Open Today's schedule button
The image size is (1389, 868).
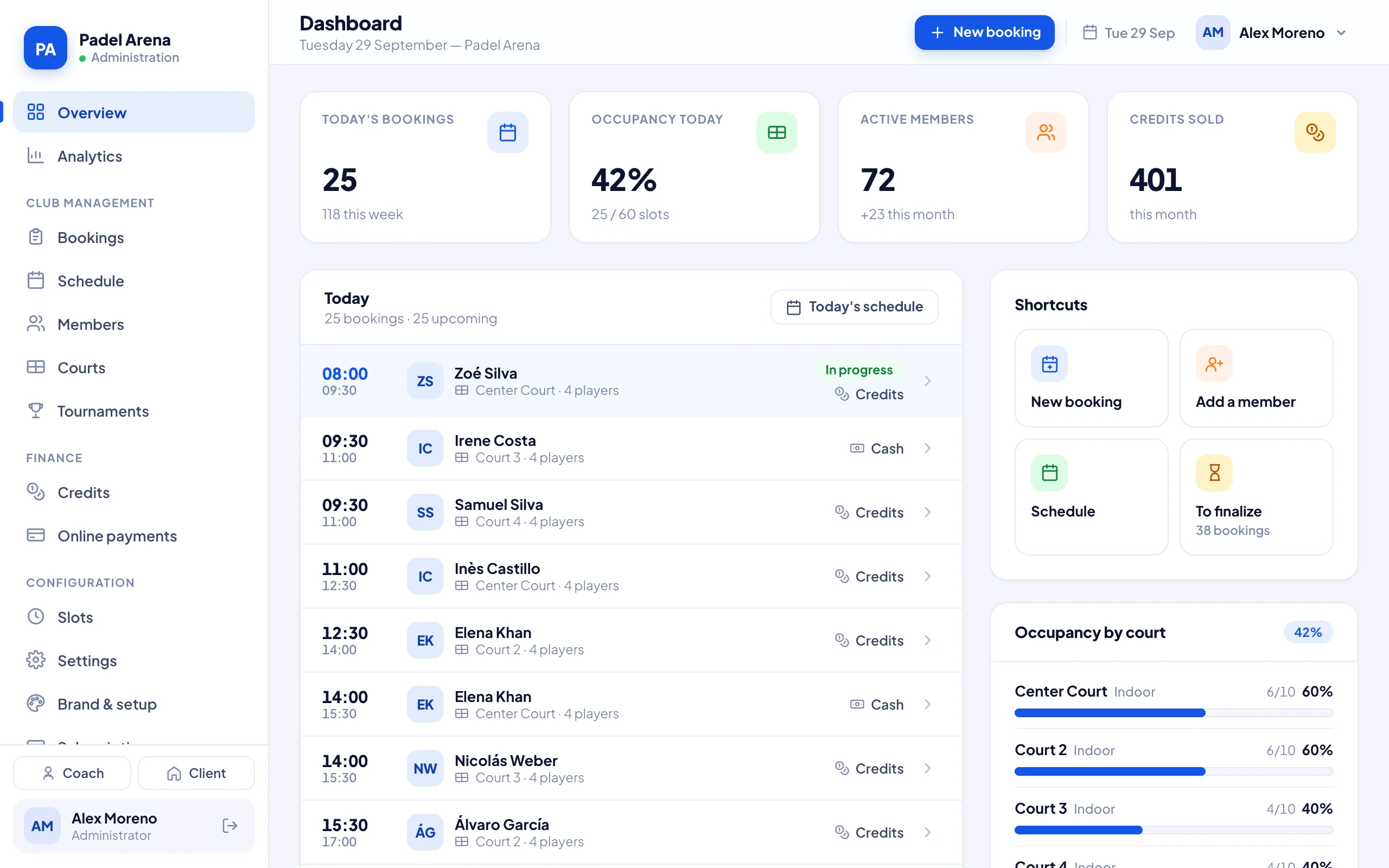(854, 307)
